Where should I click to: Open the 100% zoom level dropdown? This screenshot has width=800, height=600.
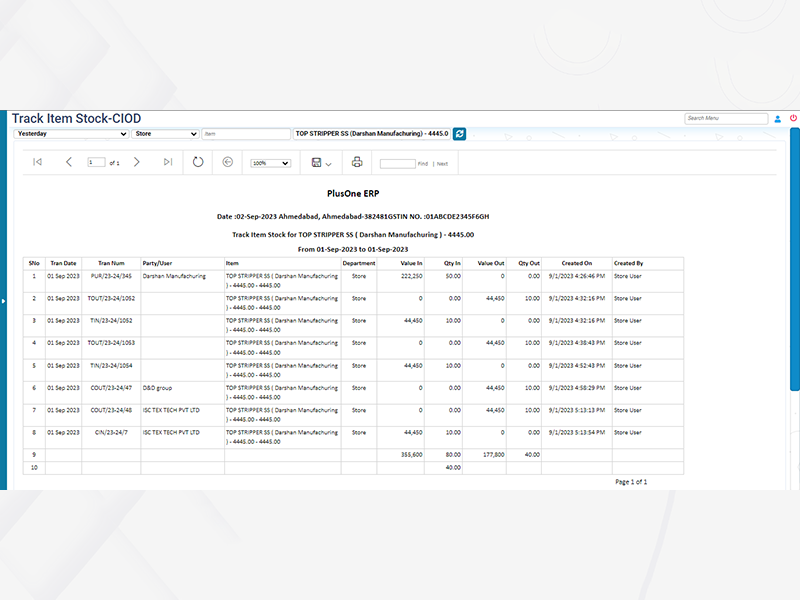click(x=270, y=163)
